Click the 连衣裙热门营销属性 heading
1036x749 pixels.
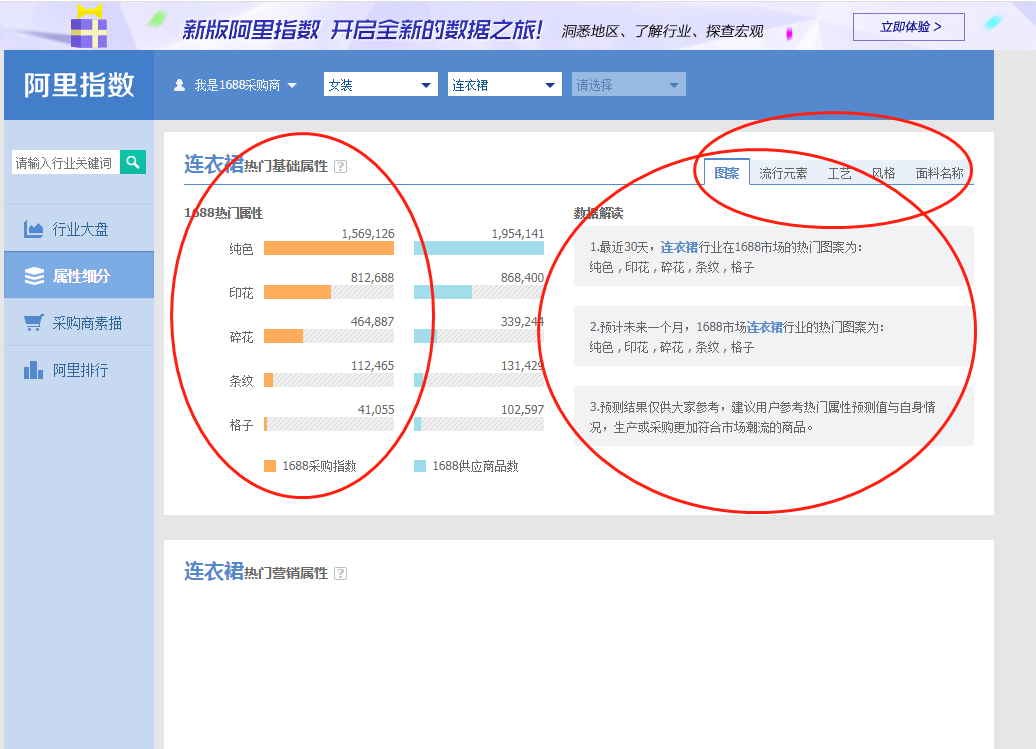coord(256,571)
